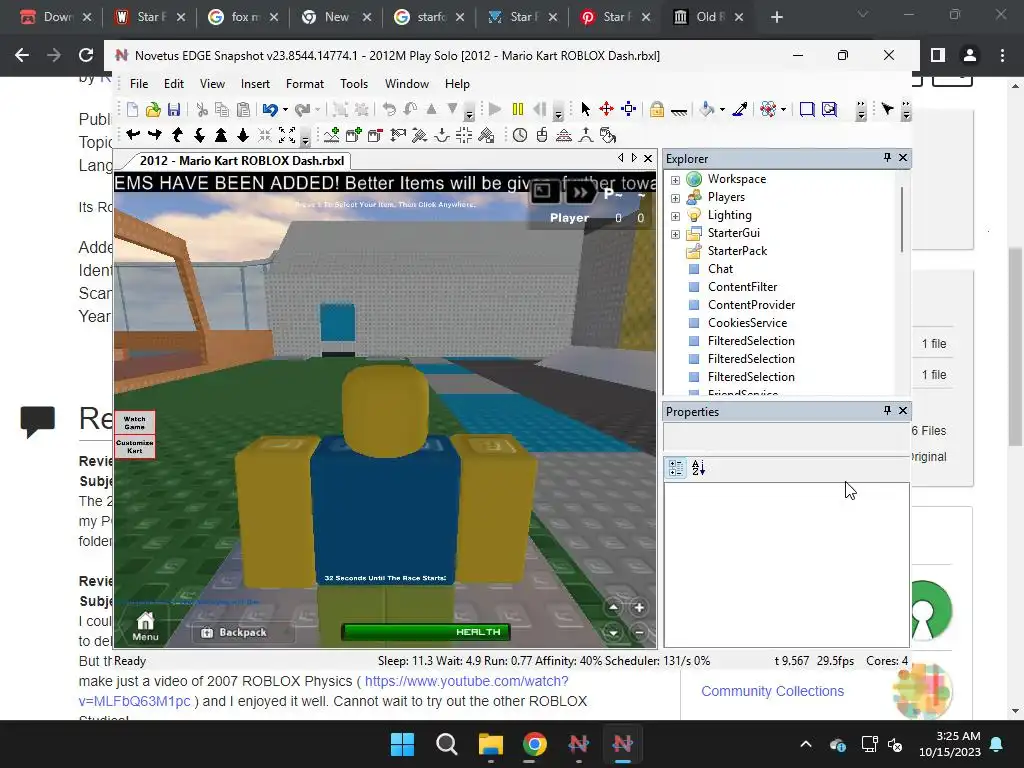Click the blue Undo arrow icon
Image resolution: width=1024 pixels, height=768 pixels.
point(269,110)
